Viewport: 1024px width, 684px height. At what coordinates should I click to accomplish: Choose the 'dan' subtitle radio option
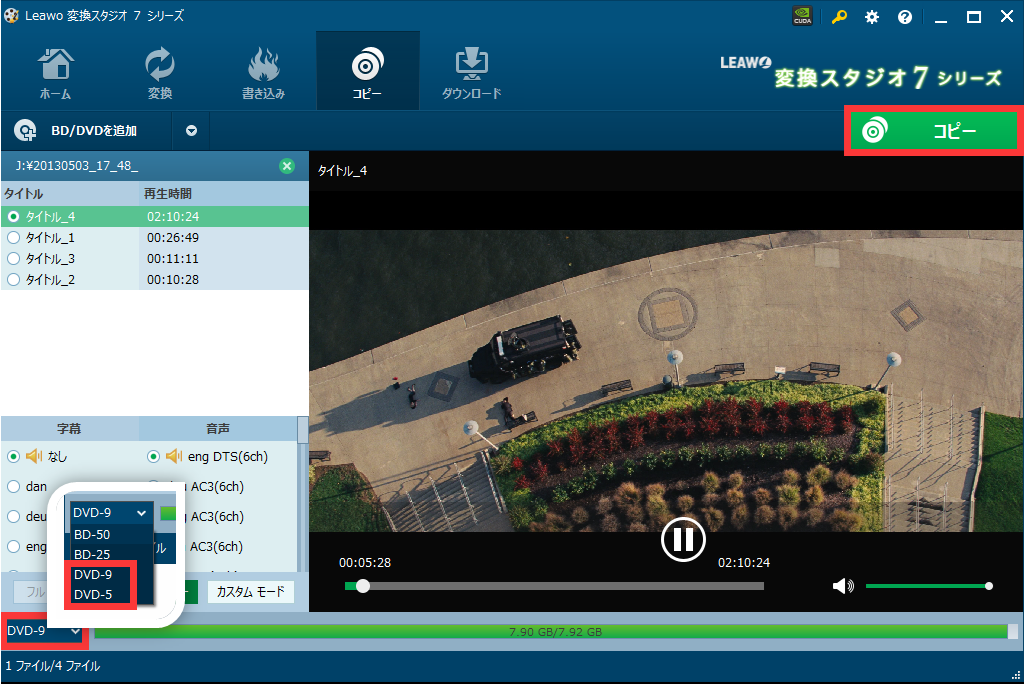(14, 487)
